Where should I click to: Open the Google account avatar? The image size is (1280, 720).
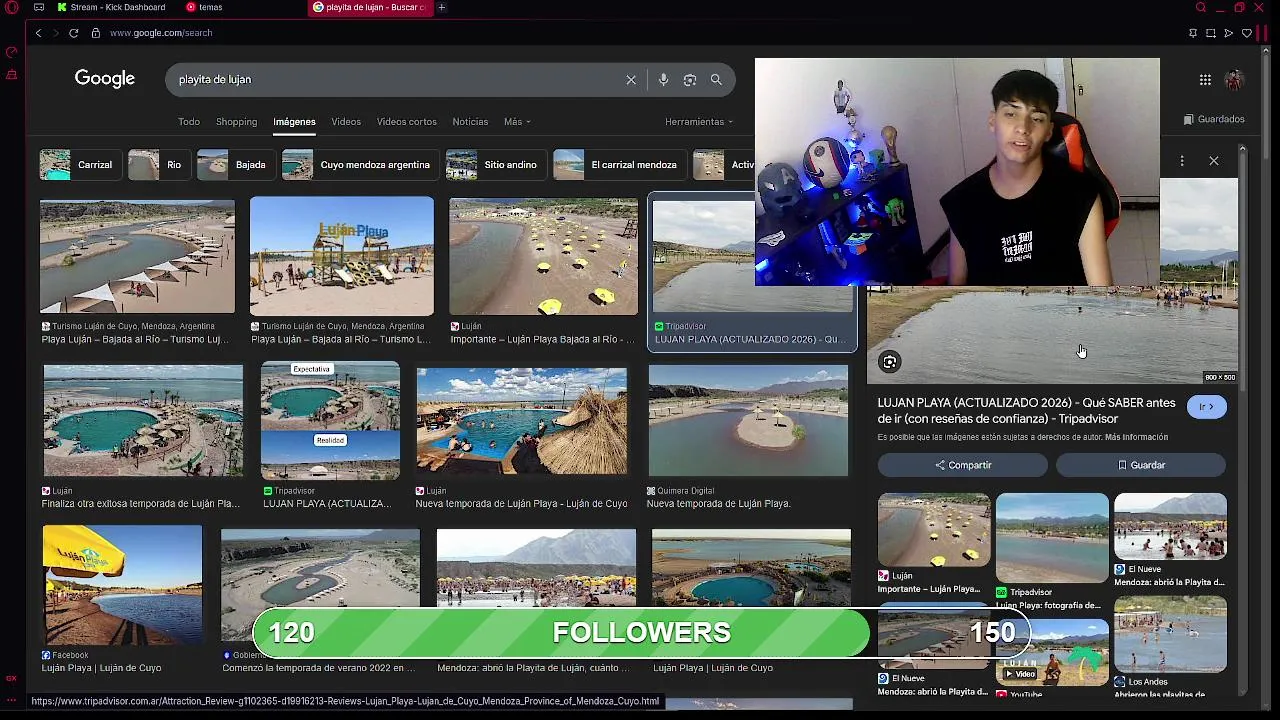click(x=1234, y=80)
